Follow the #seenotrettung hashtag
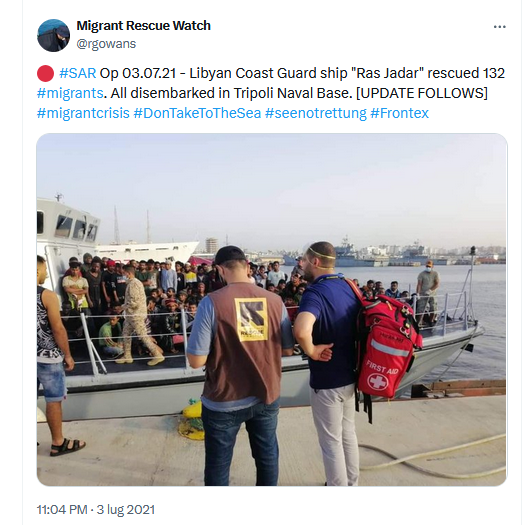 (x=316, y=113)
